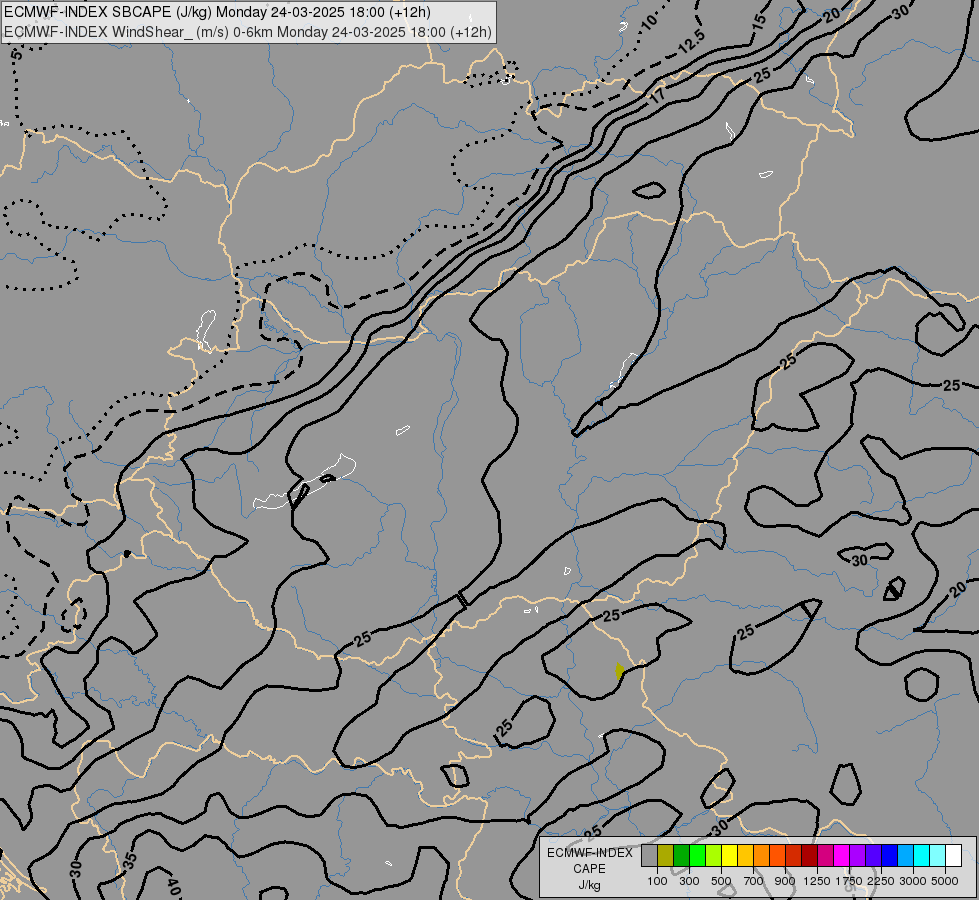Click legend value 900
This screenshot has width=979, height=900.
point(785,881)
